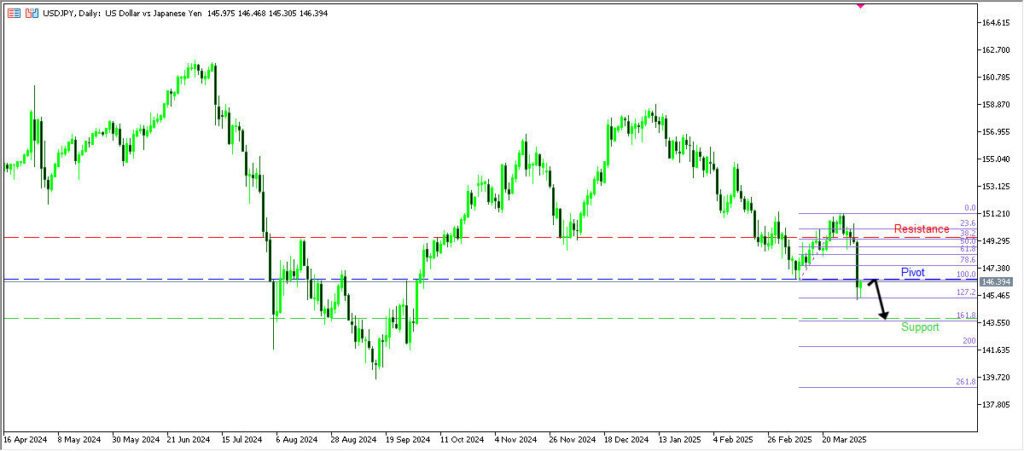This screenshot has height=451, width=1024.
Task: Click the pink arrow marker at chart top
Action: (861, 4)
